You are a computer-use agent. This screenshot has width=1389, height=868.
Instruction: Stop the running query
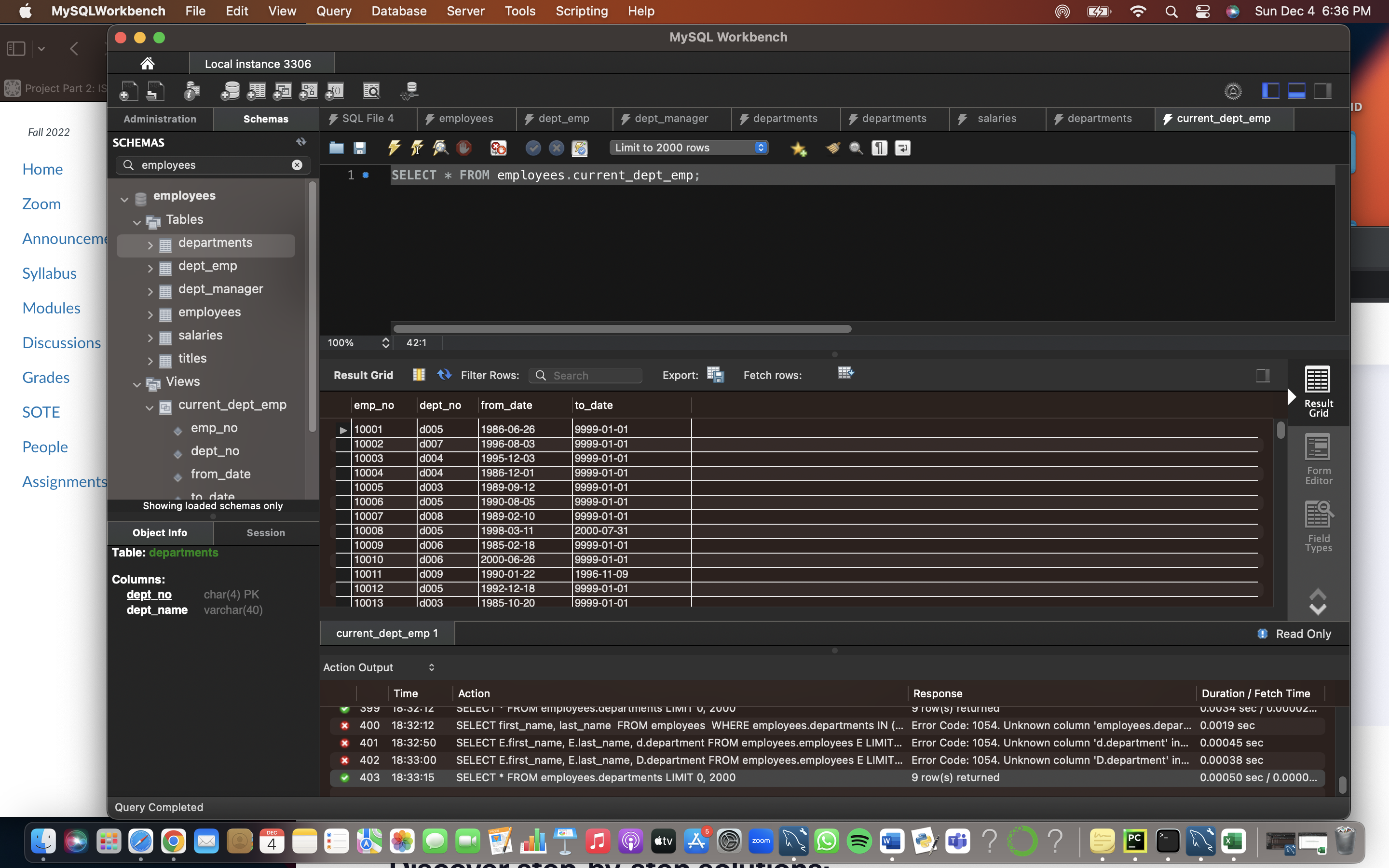coord(463,148)
